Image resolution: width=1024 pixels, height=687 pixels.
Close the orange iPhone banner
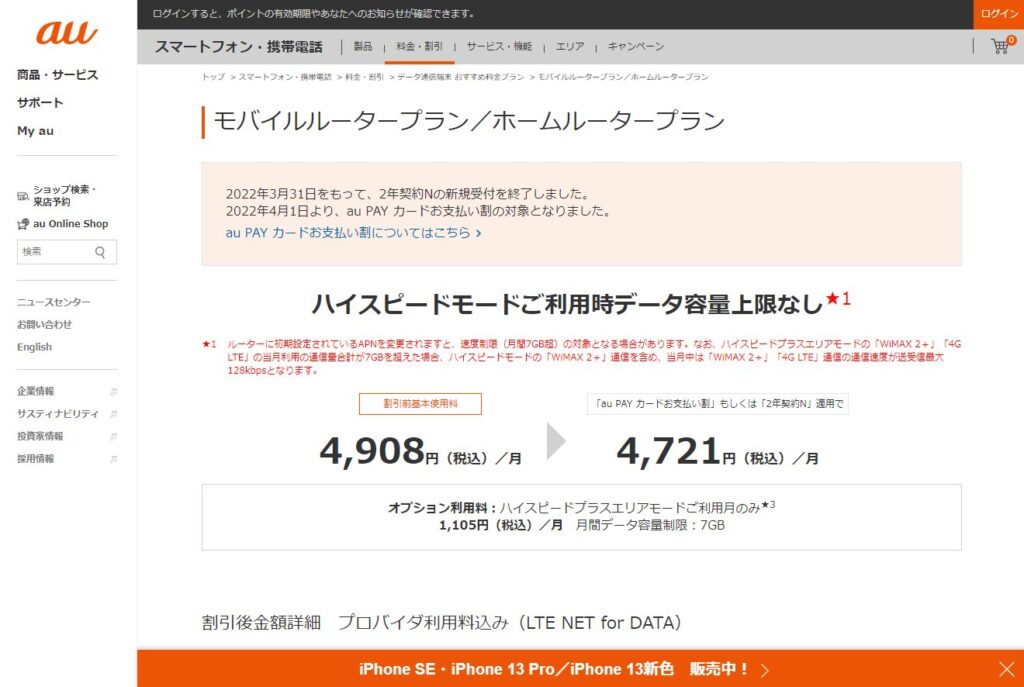[1006, 669]
